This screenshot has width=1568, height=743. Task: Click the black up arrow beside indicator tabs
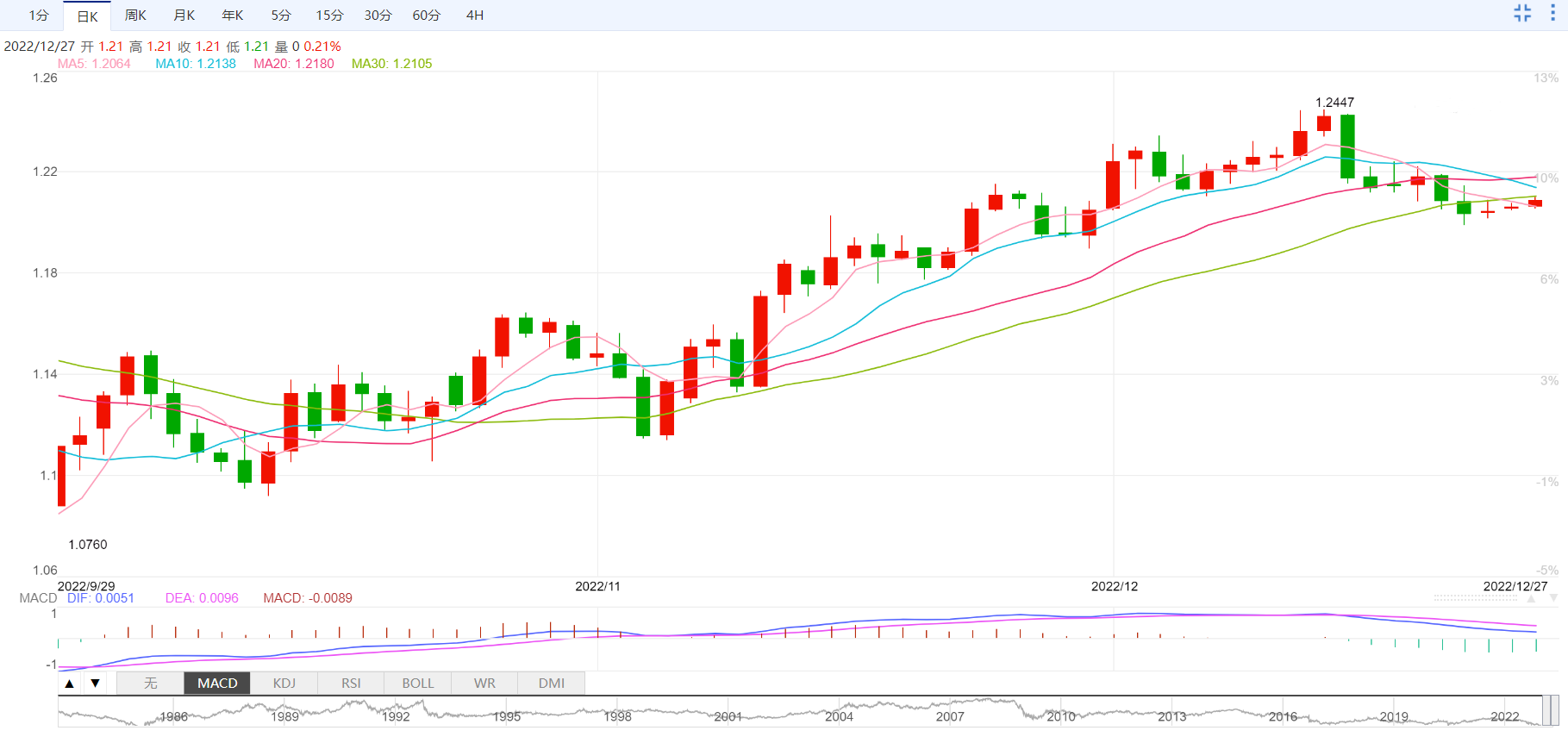coord(70,684)
